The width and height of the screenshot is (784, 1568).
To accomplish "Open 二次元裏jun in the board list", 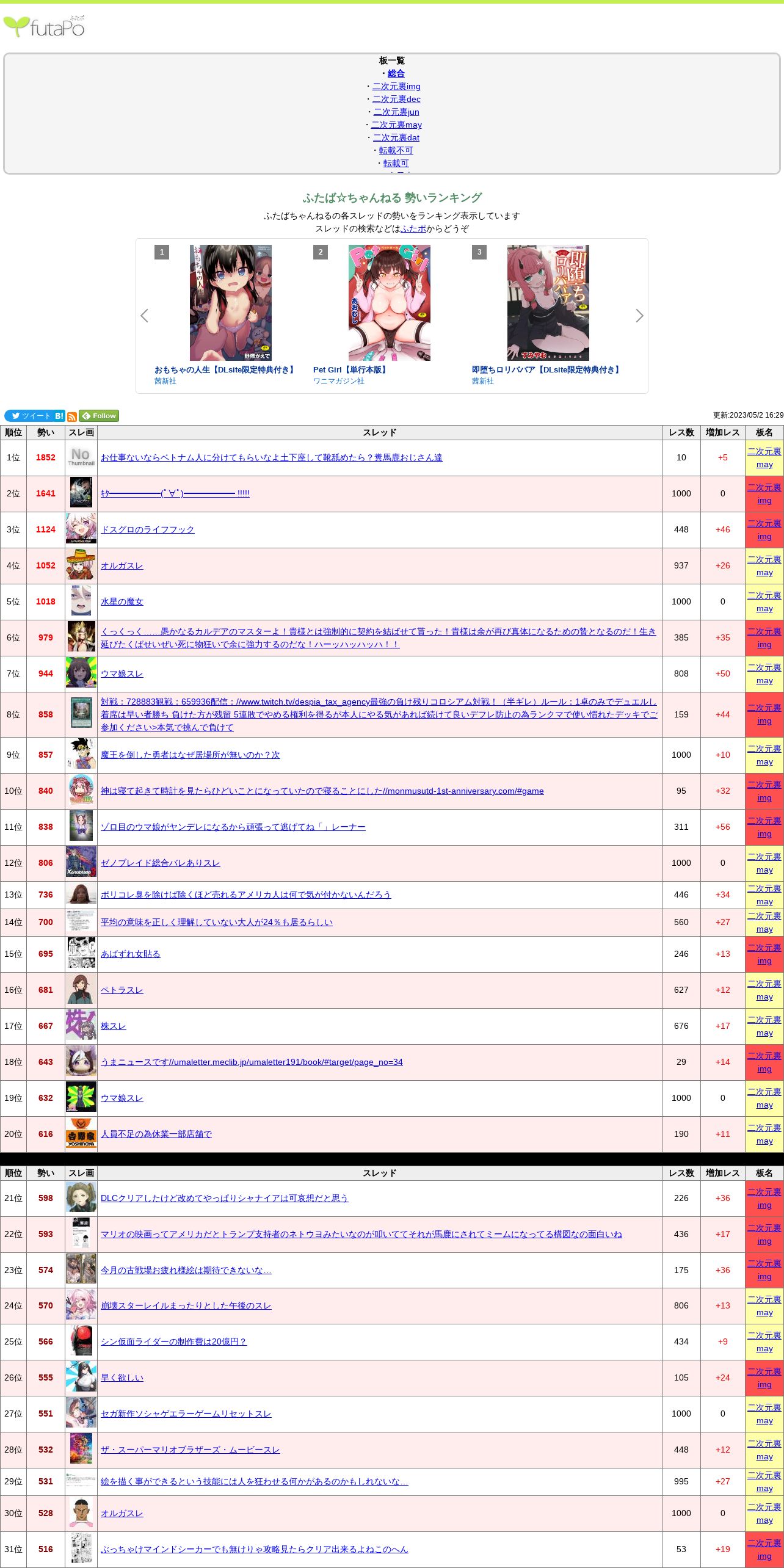I will pyautogui.click(x=396, y=112).
